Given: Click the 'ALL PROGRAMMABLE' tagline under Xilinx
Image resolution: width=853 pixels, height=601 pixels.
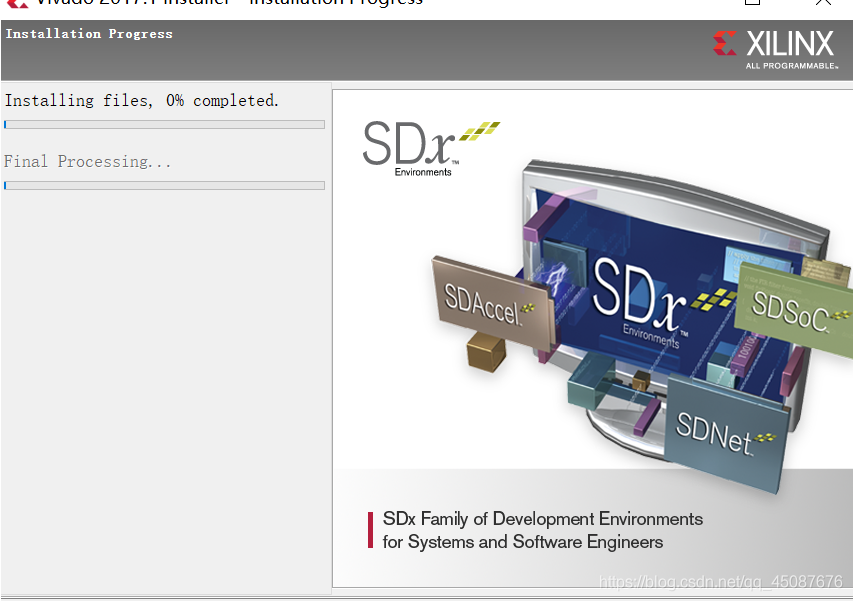Looking at the screenshot, I should tap(792, 66).
